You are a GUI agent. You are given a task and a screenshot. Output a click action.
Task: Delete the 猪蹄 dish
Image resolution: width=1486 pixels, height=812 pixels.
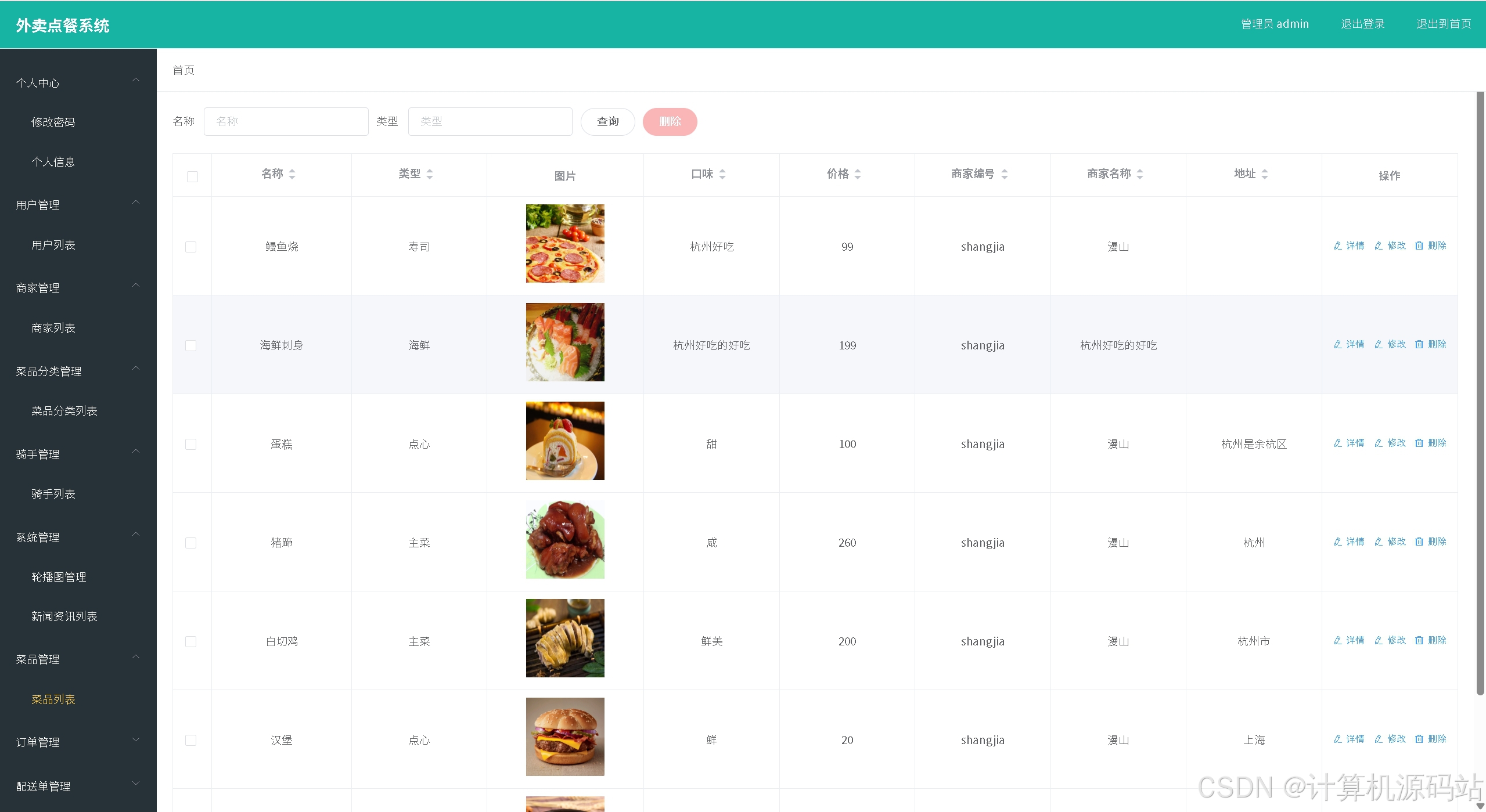[1430, 542]
